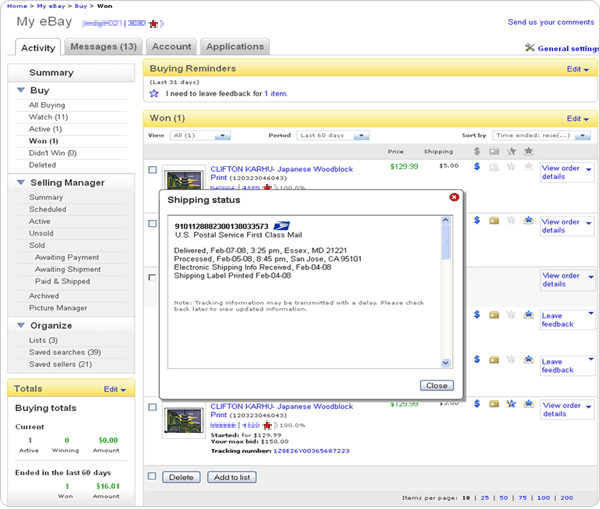Click the scroll-up arrow in the Shipping status box

pos(445,220)
